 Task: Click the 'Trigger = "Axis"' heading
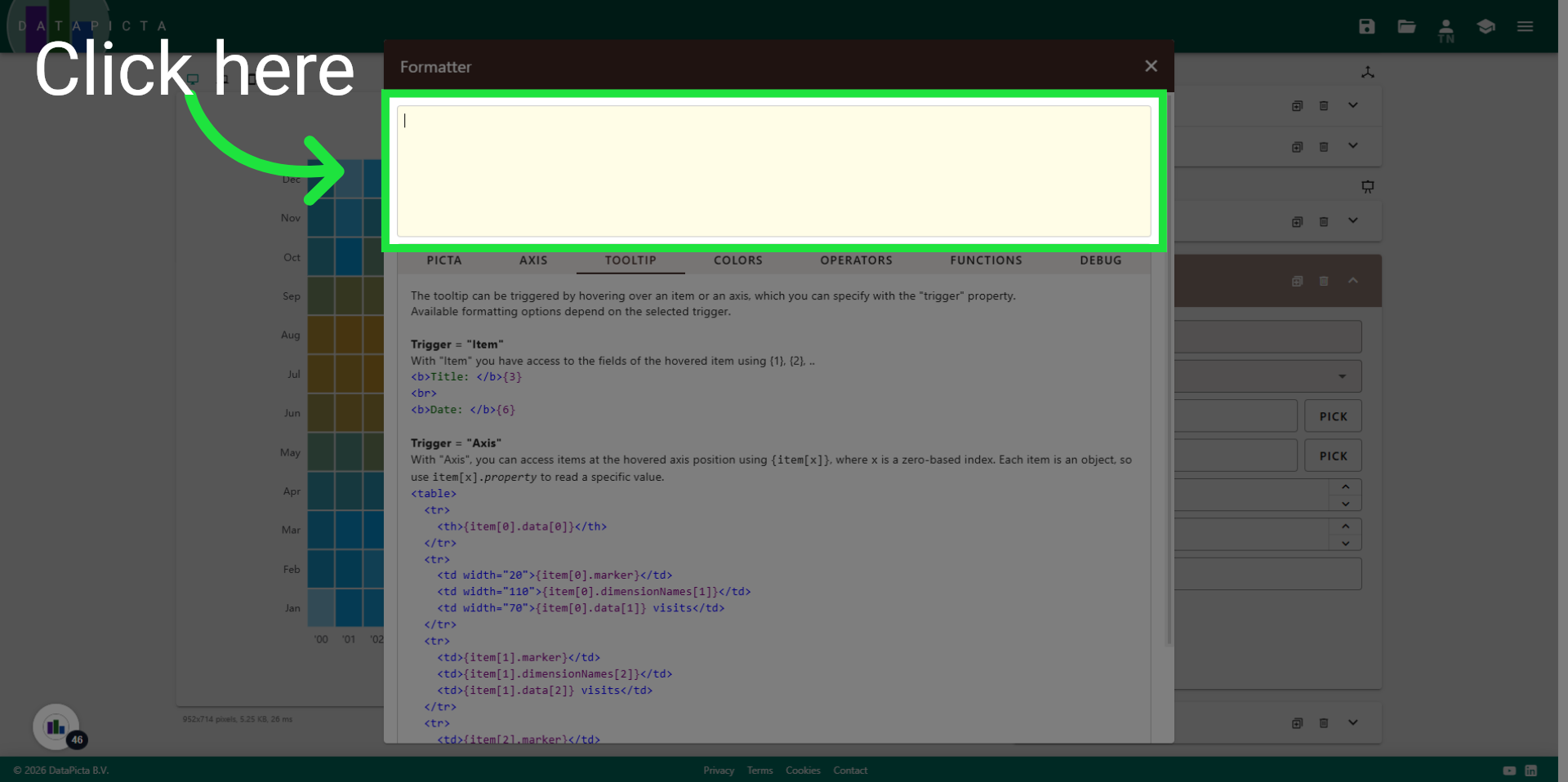click(456, 443)
